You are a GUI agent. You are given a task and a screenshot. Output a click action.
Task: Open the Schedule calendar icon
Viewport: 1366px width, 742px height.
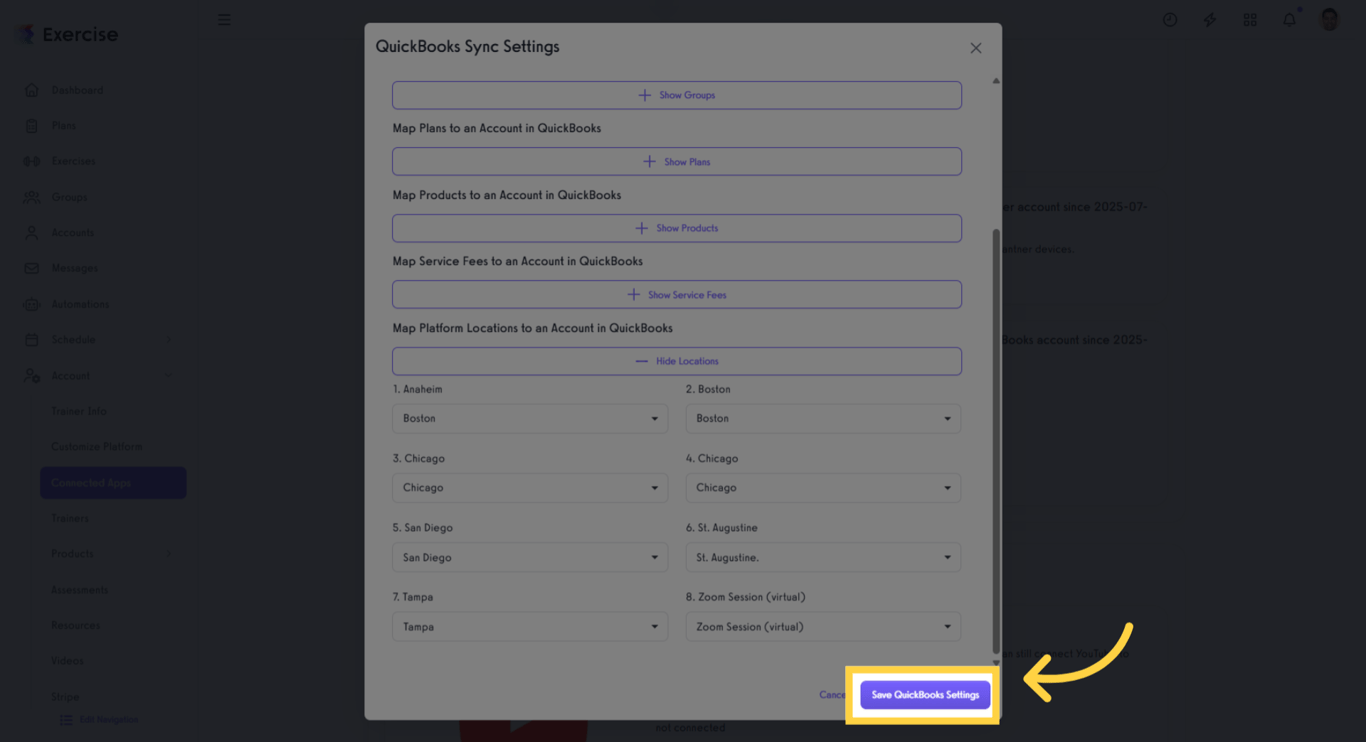[x=30, y=339]
